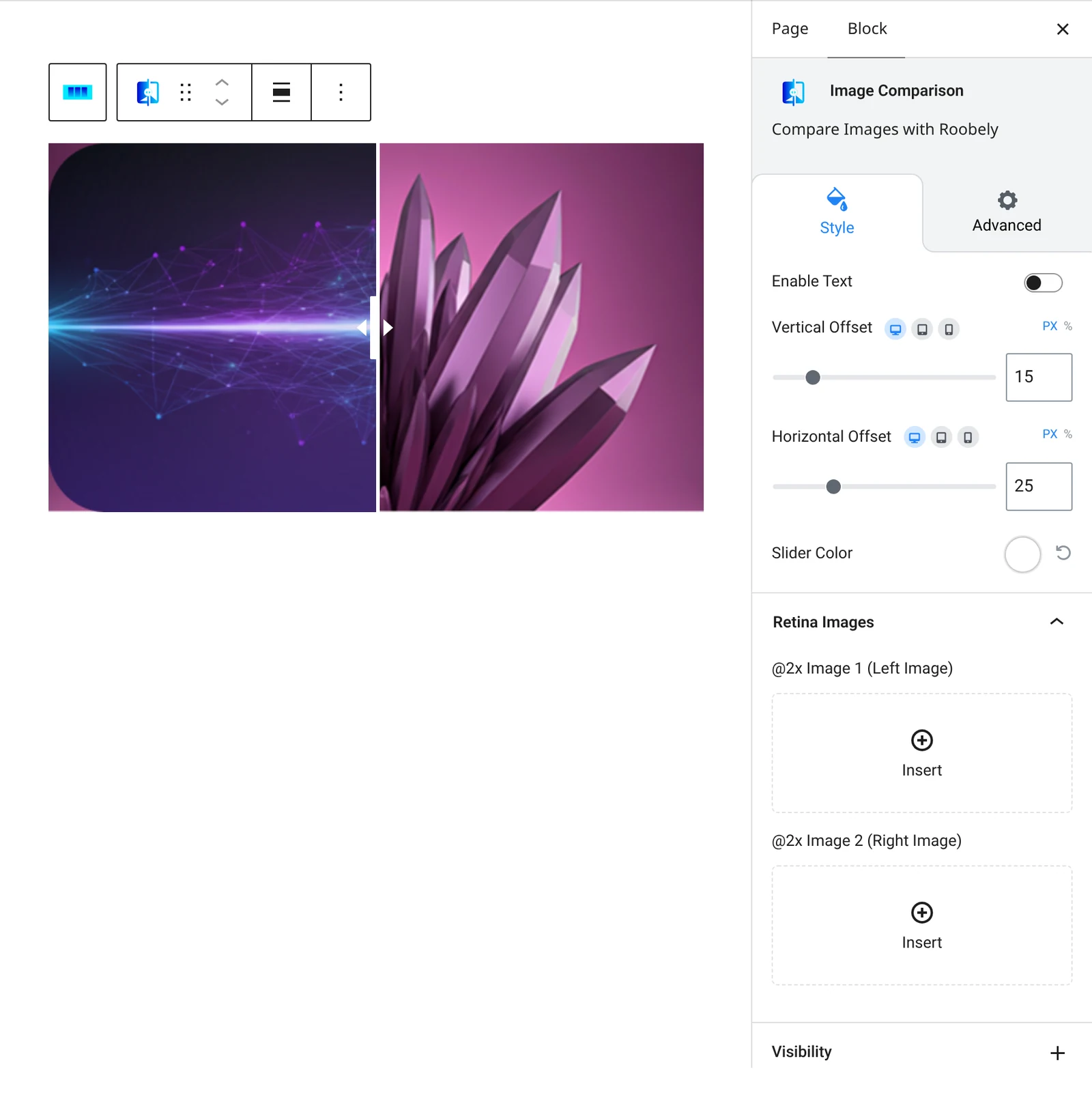Switch to the Page tab

pyautogui.click(x=790, y=29)
